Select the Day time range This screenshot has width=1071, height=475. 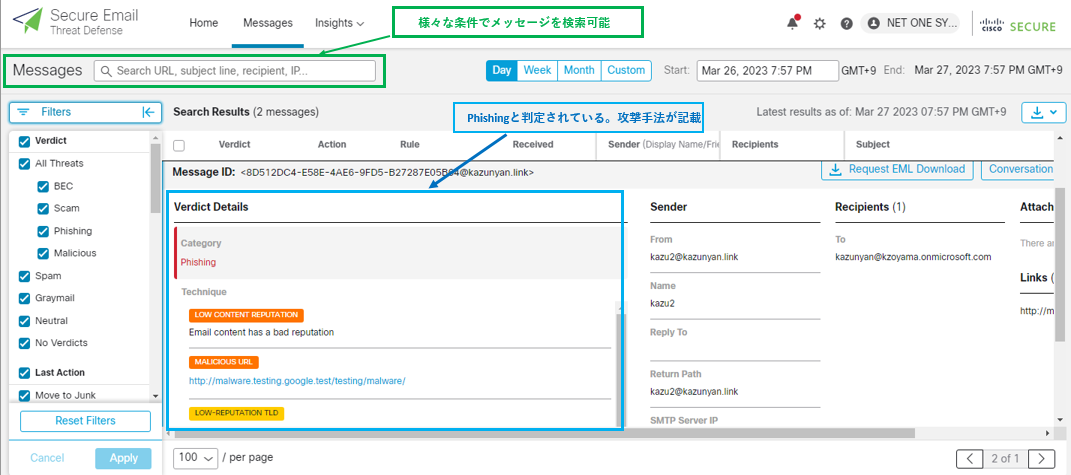click(x=501, y=70)
